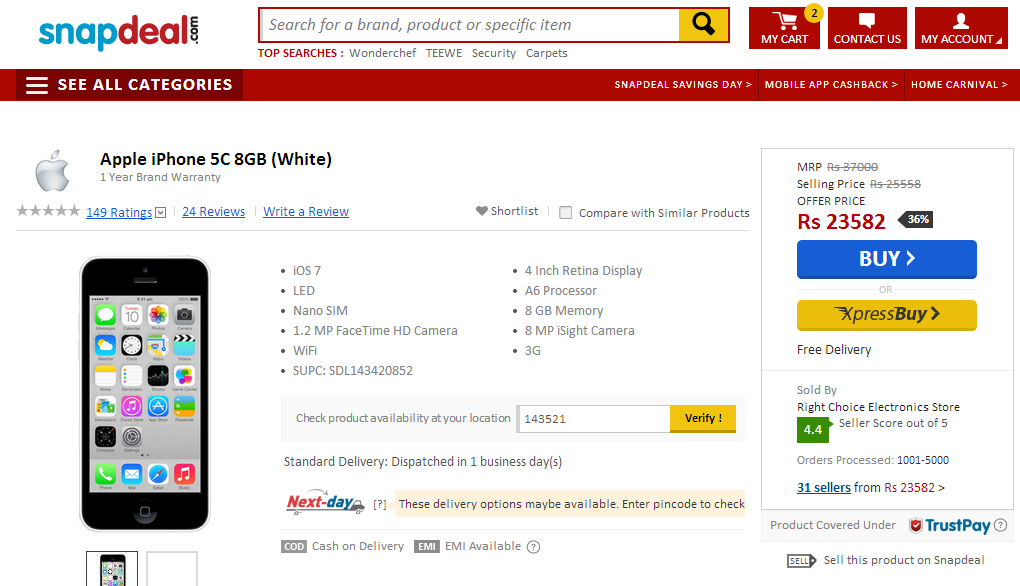Viewport: 1020px width, 586px height.
Task: Click the Apple brand logo
Action: [x=52, y=170]
